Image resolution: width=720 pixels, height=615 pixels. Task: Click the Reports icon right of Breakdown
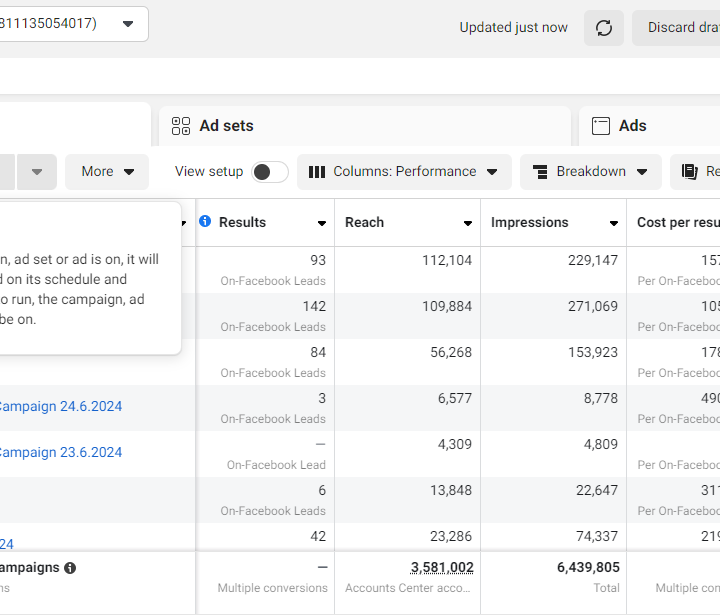tap(689, 172)
